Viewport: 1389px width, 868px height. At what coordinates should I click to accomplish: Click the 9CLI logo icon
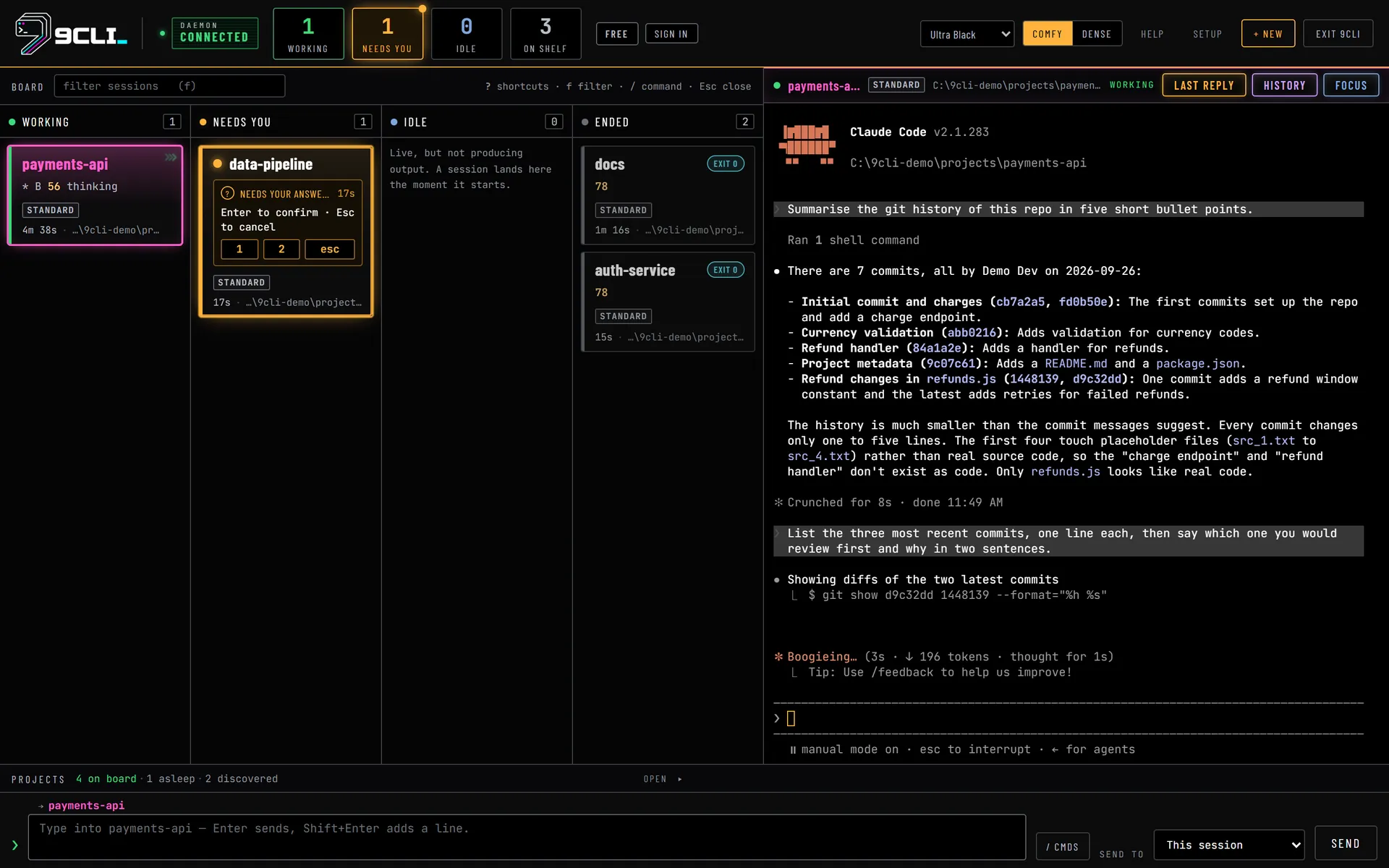33,33
